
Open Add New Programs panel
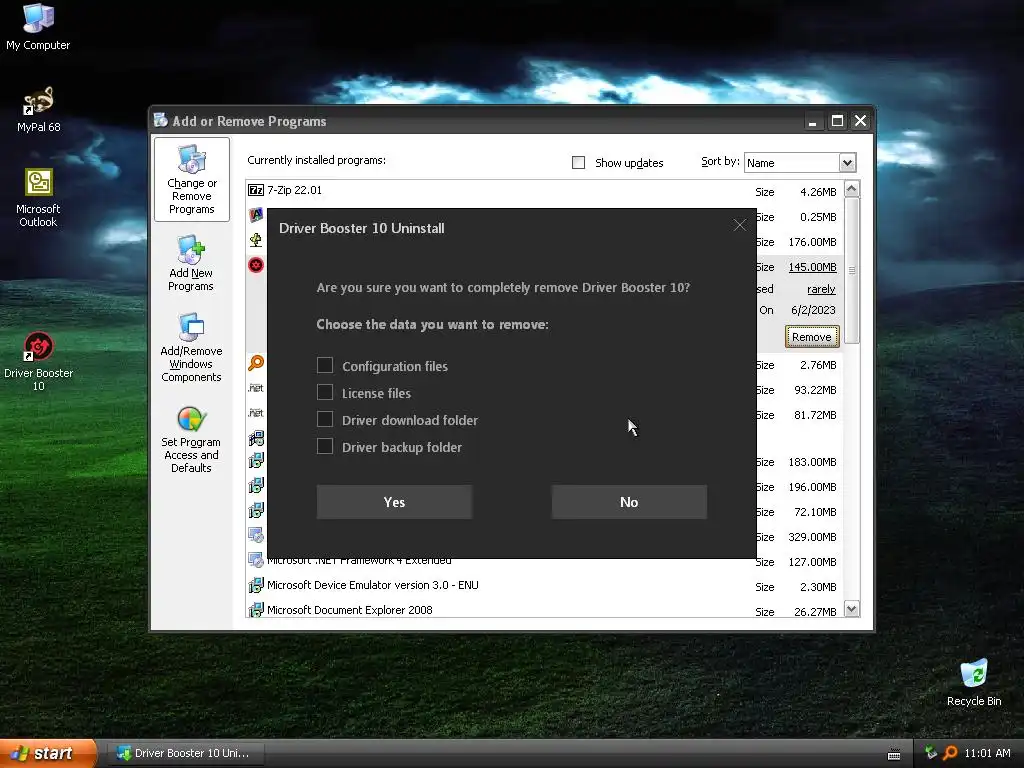(x=191, y=263)
